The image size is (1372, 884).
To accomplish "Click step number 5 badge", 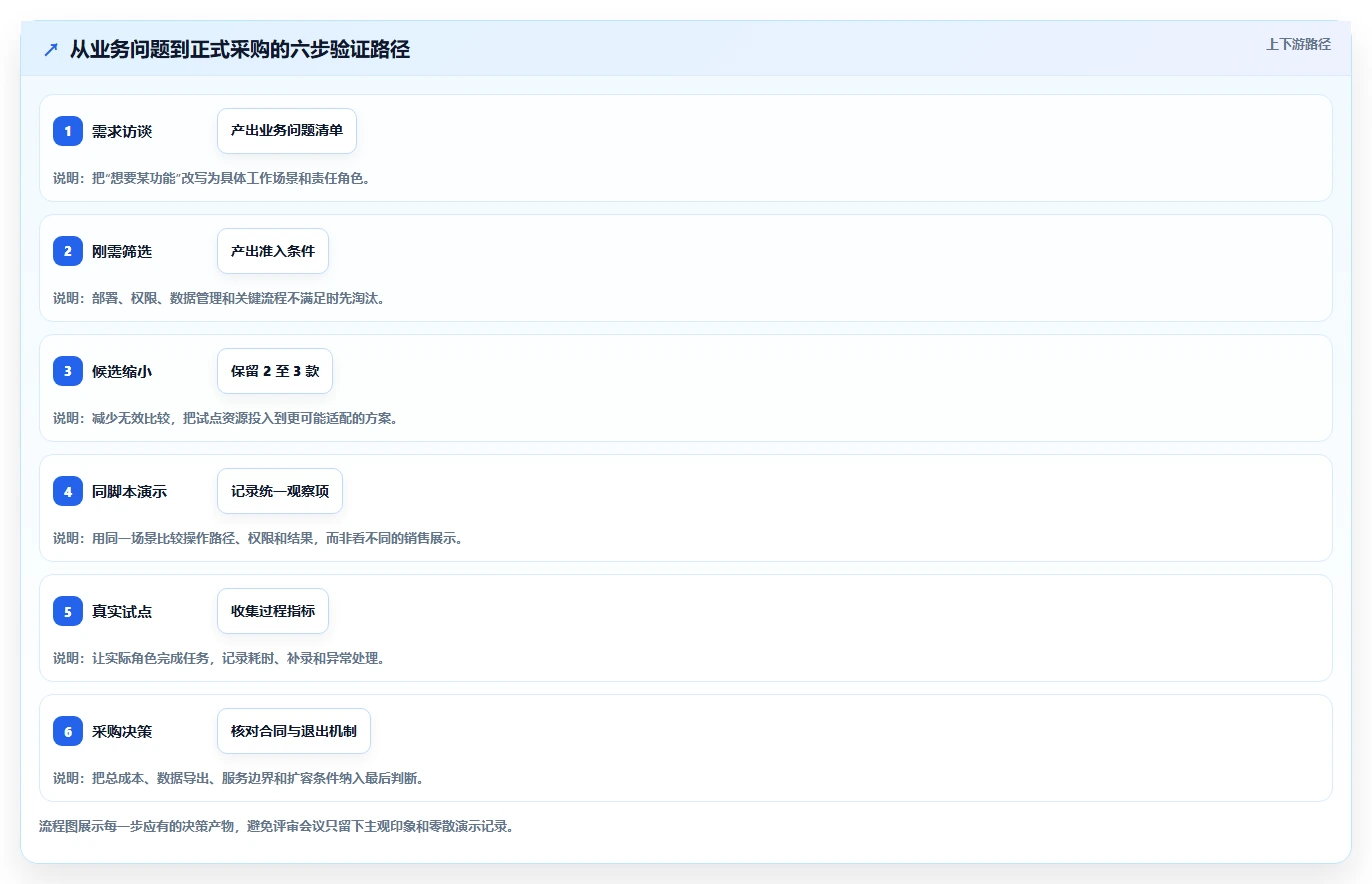I will coord(68,611).
